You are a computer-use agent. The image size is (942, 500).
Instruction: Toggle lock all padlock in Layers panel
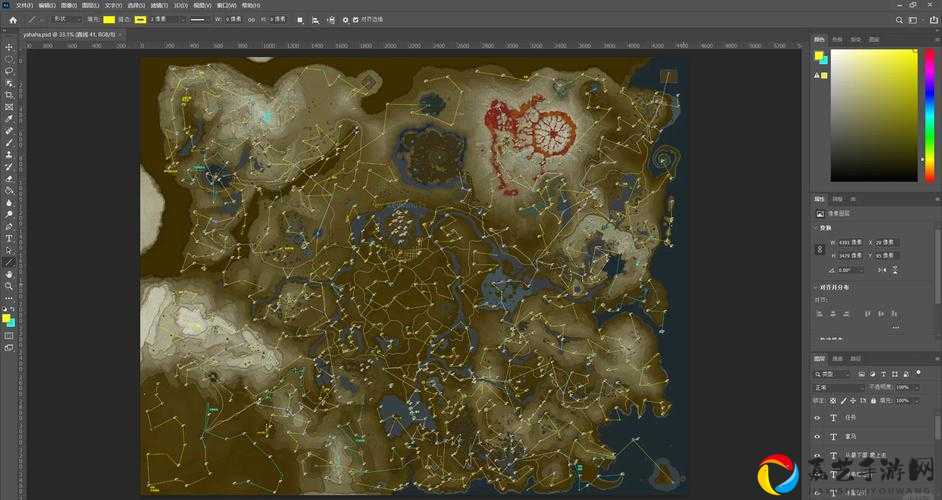point(873,400)
